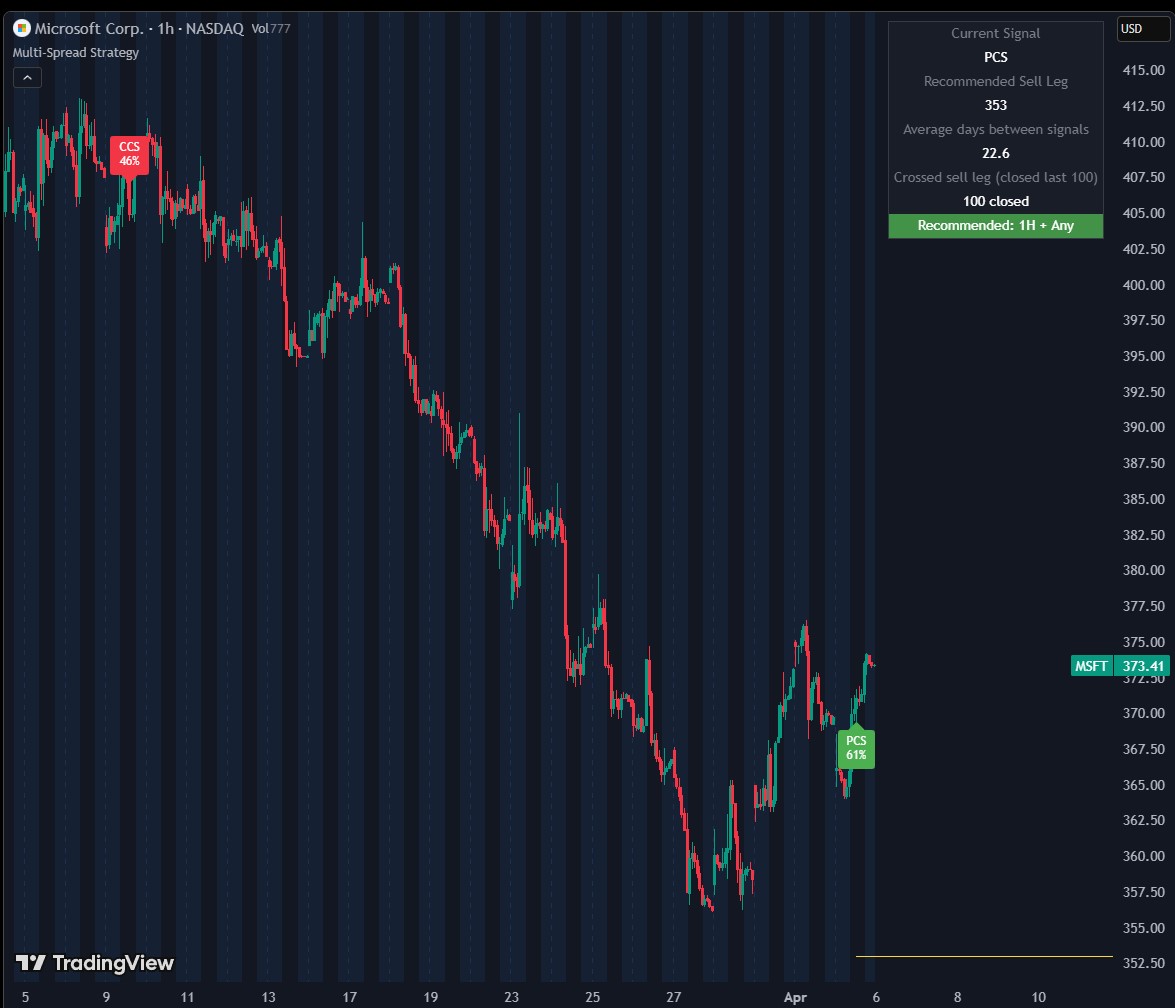Screen dimensions: 1175x1008
Task: Click the 360.00 price axis label
Action: [x=1144, y=856]
